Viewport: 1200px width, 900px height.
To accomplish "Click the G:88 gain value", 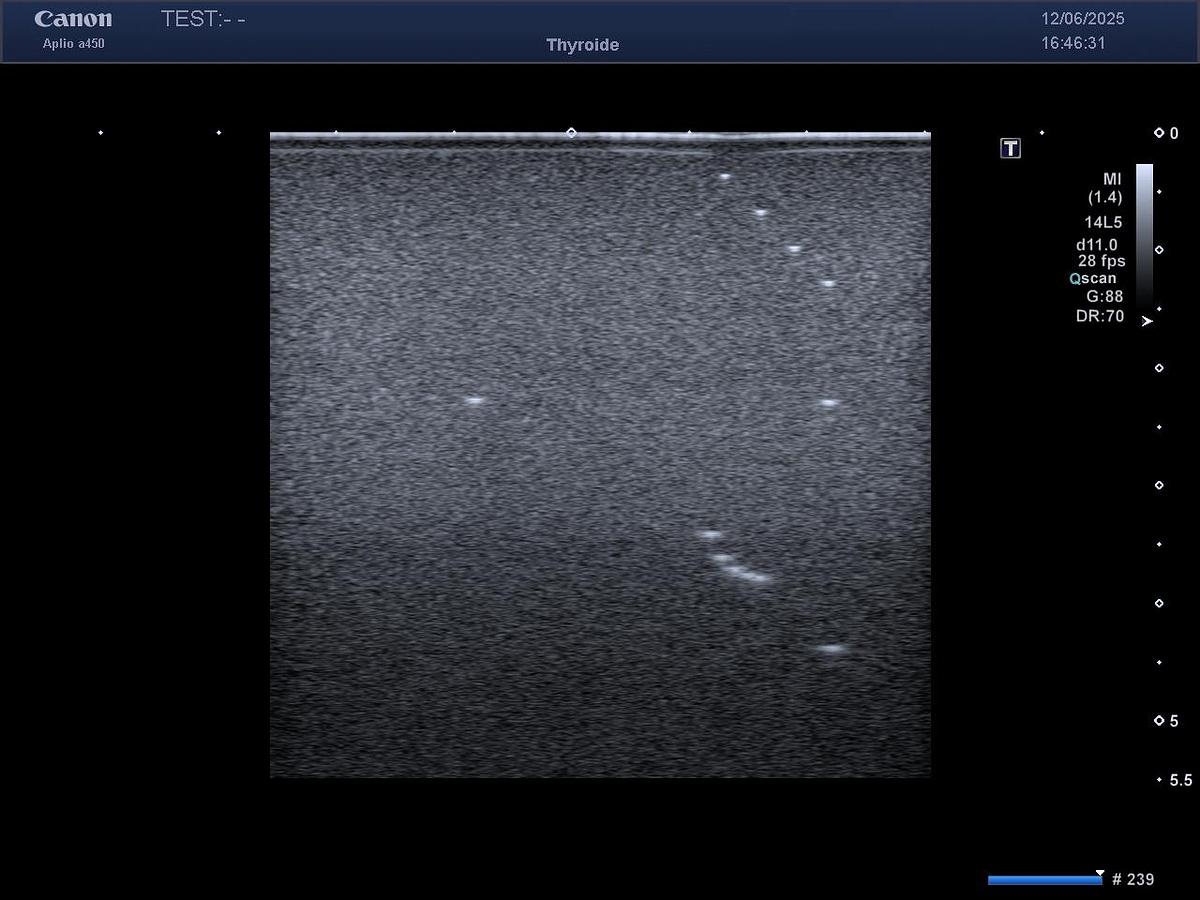I will pos(1104,297).
